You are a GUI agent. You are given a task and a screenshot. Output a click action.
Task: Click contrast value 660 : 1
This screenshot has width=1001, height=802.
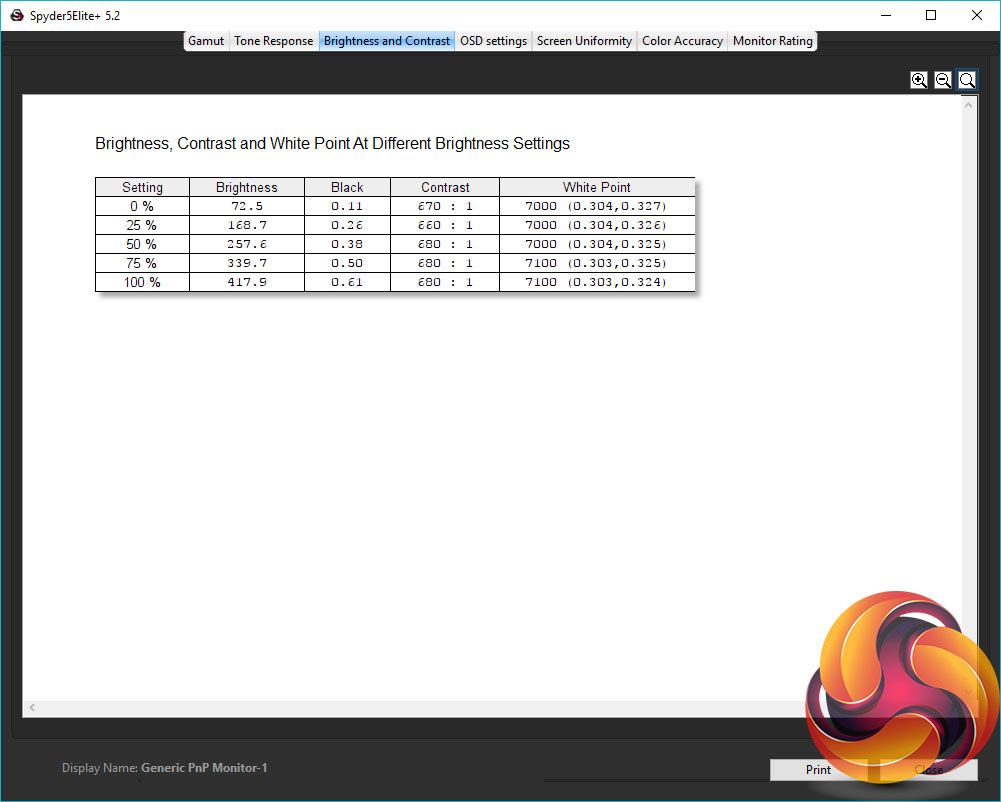click(445, 225)
